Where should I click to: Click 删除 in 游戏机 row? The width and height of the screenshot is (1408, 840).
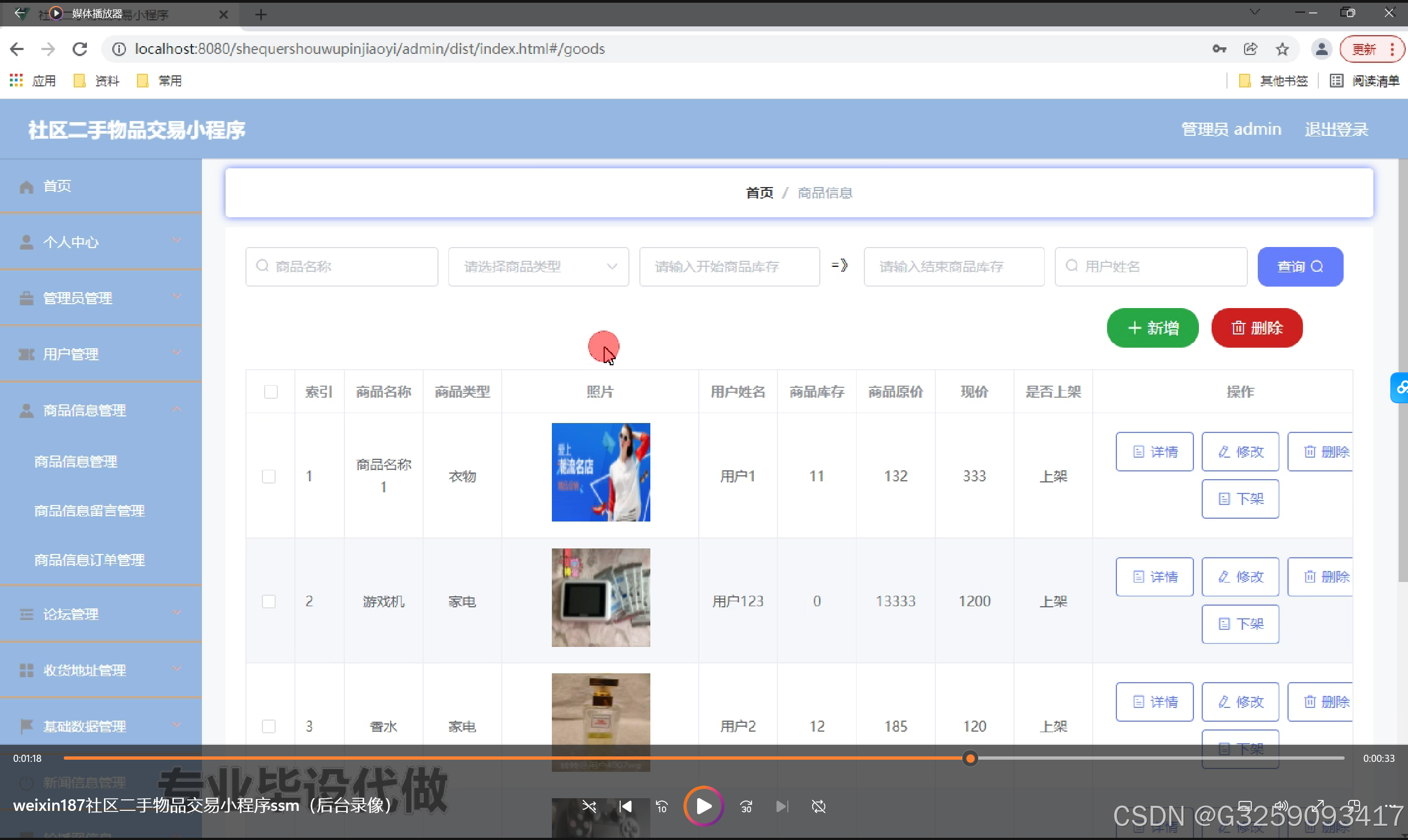click(1321, 577)
